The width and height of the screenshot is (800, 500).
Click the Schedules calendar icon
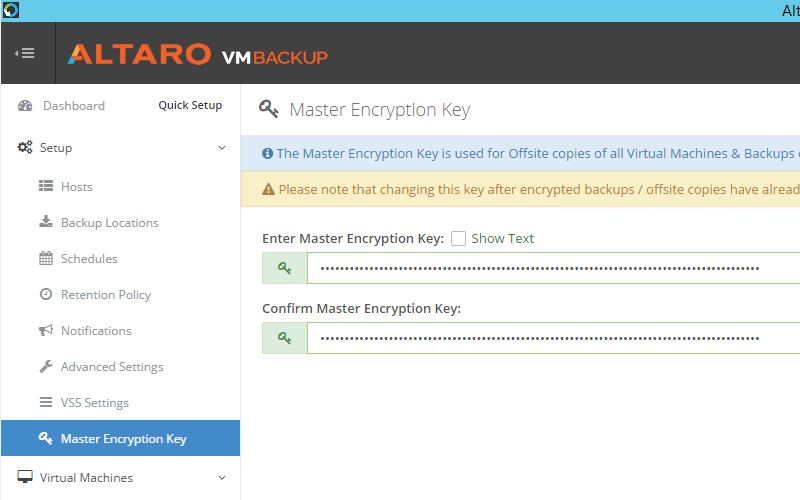pyautogui.click(x=46, y=259)
